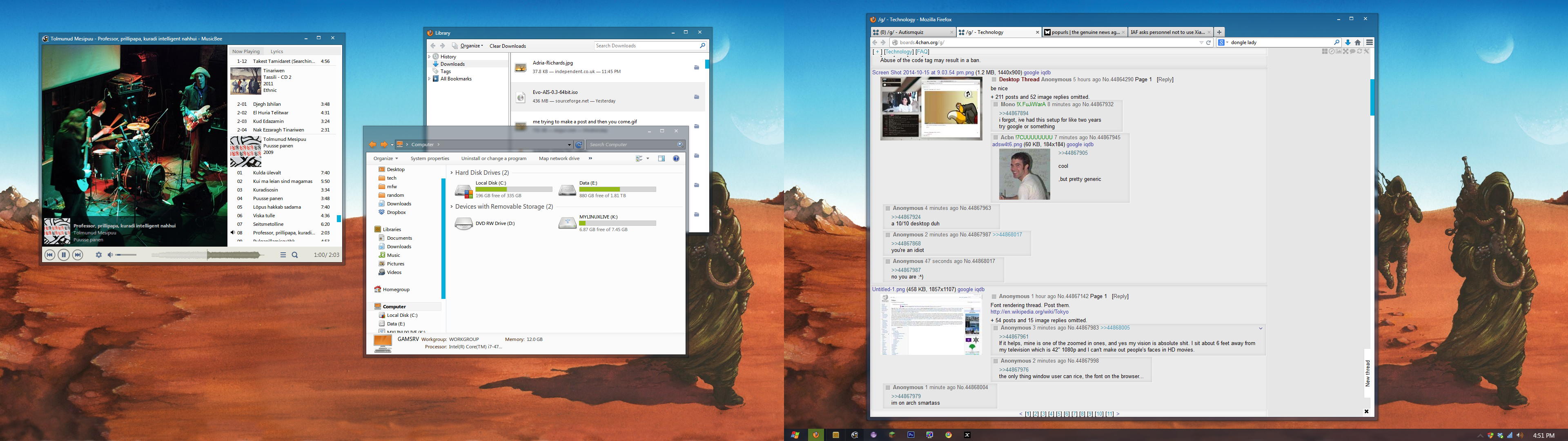Click MusicBee search magnifier icon
Viewport: 1568px width, 441px height.
click(295, 255)
